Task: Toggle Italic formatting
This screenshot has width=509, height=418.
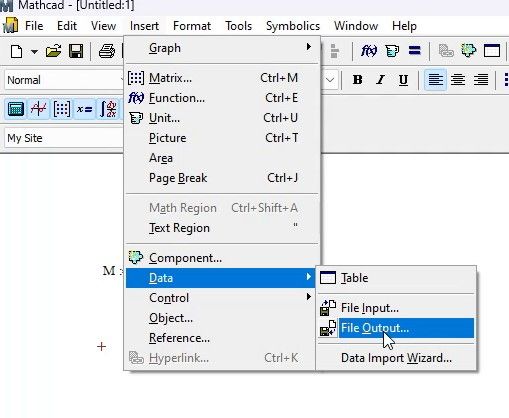Action: (x=380, y=80)
